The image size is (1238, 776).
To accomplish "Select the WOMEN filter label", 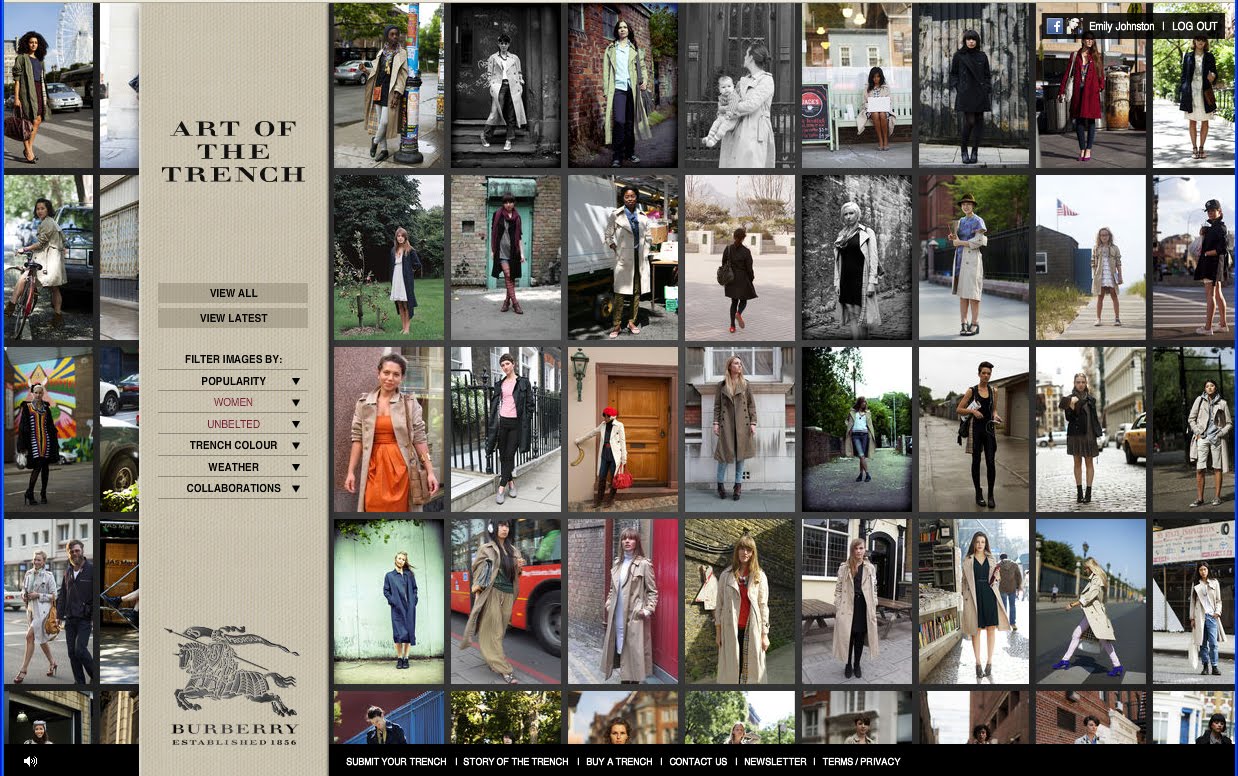I will click(233, 402).
